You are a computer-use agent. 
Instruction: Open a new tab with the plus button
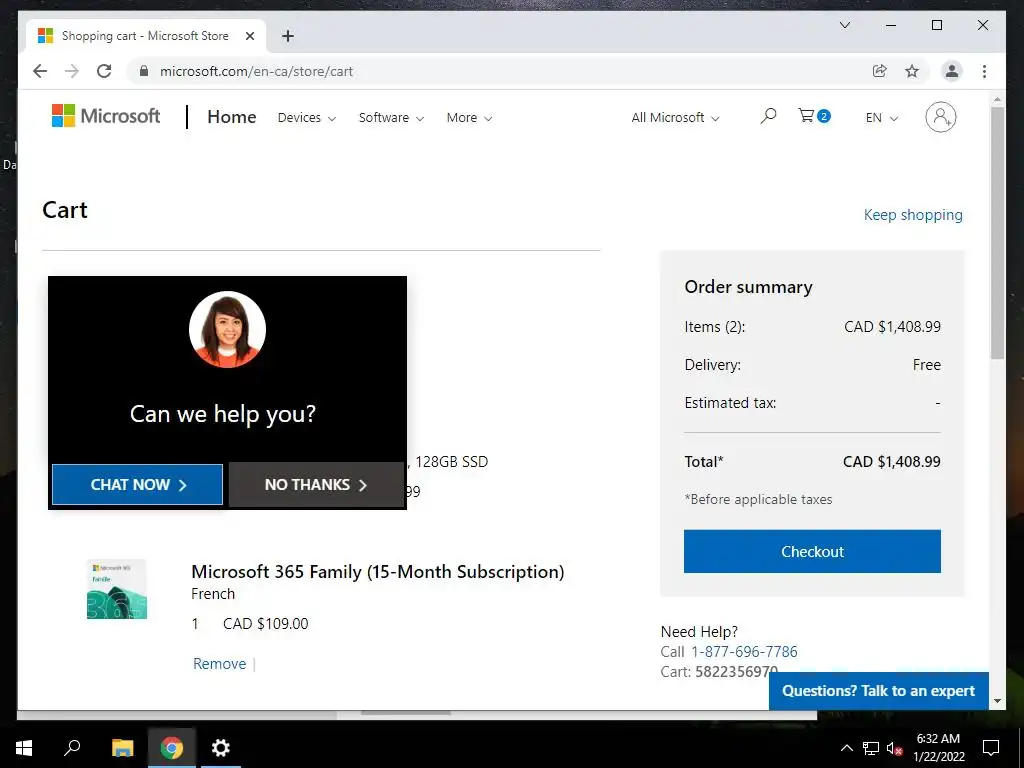(287, 36)
